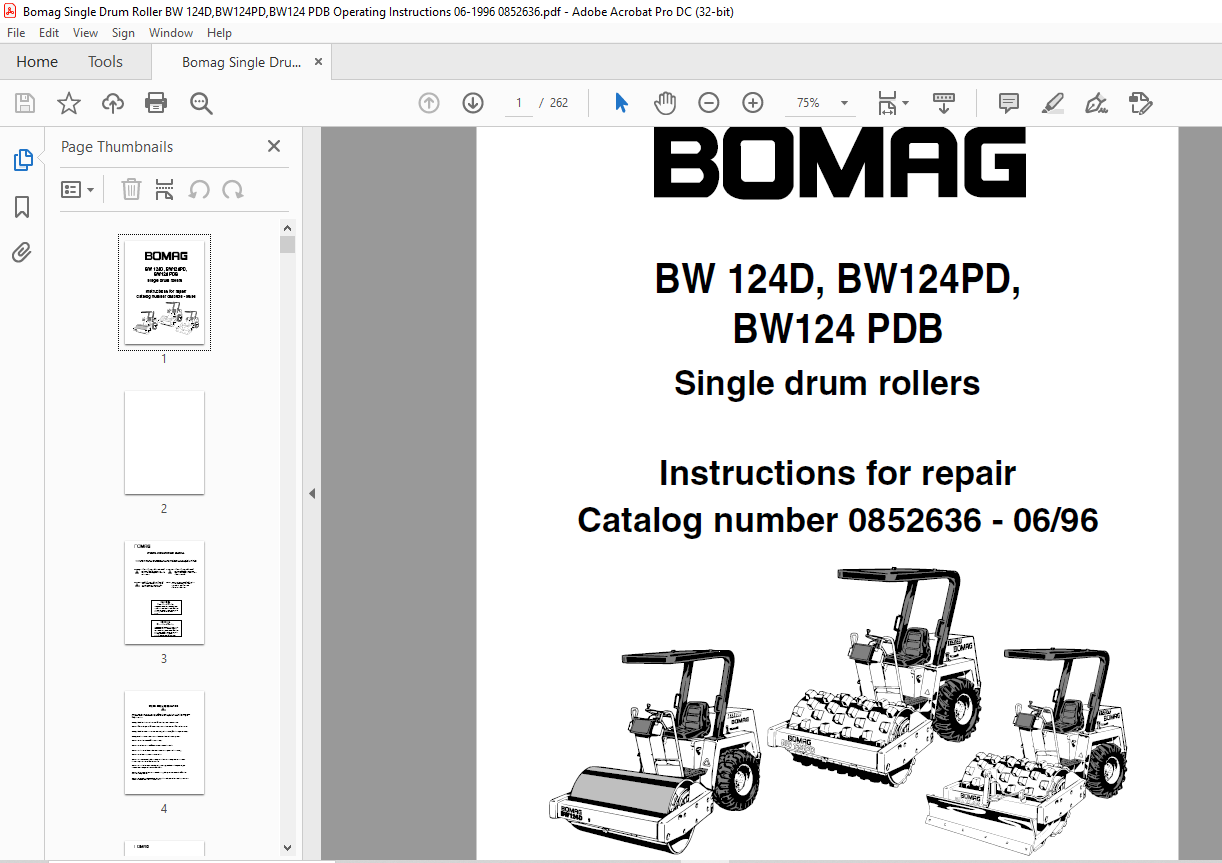Click the upload to cloud icon
Screen dimensions: 1222x863
tap(113, 103)
